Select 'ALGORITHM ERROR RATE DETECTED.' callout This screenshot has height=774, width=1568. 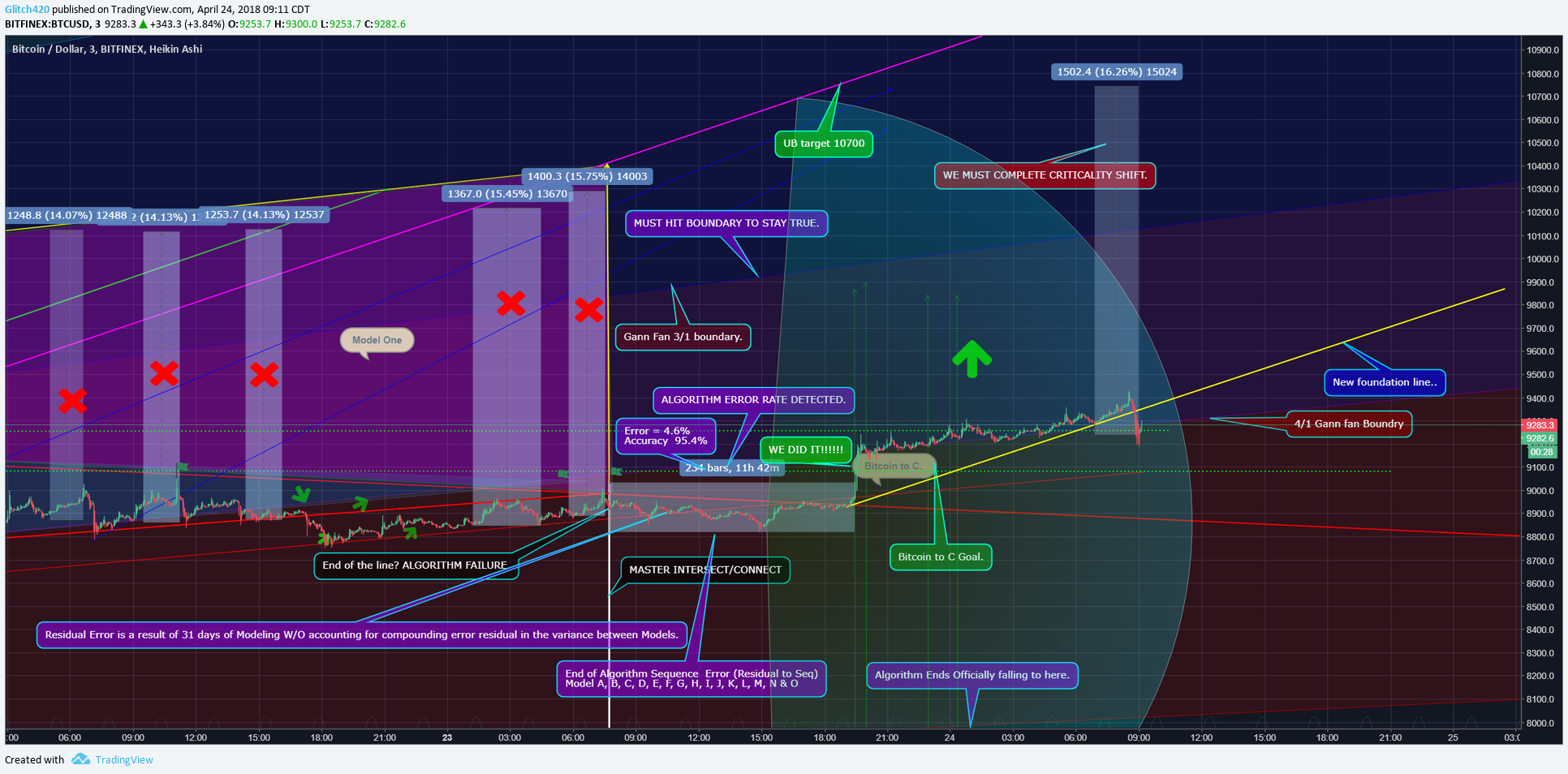click(753, 400)
